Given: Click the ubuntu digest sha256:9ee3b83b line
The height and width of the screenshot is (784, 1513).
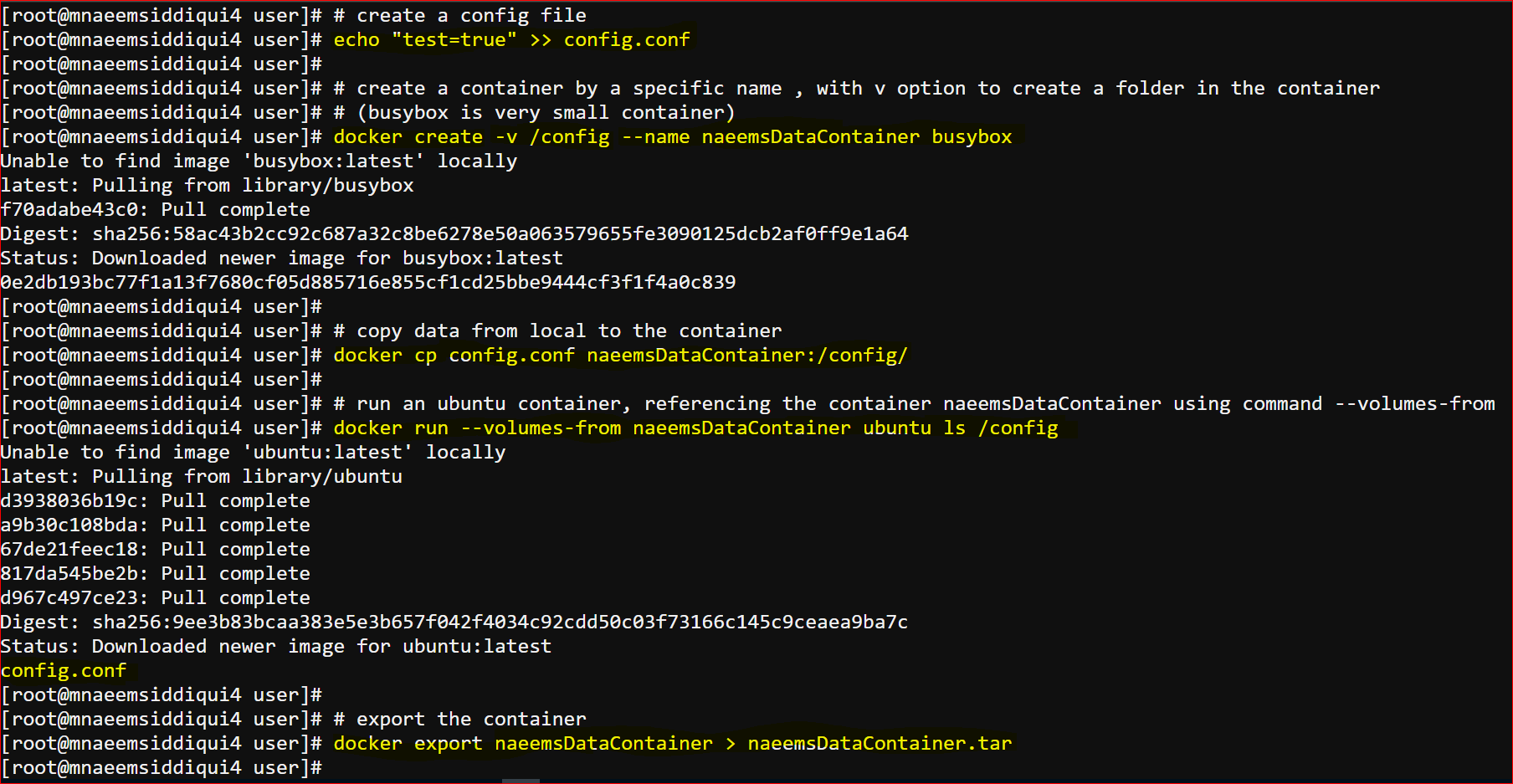Looking at the screenshot, I should click(454, 623).
